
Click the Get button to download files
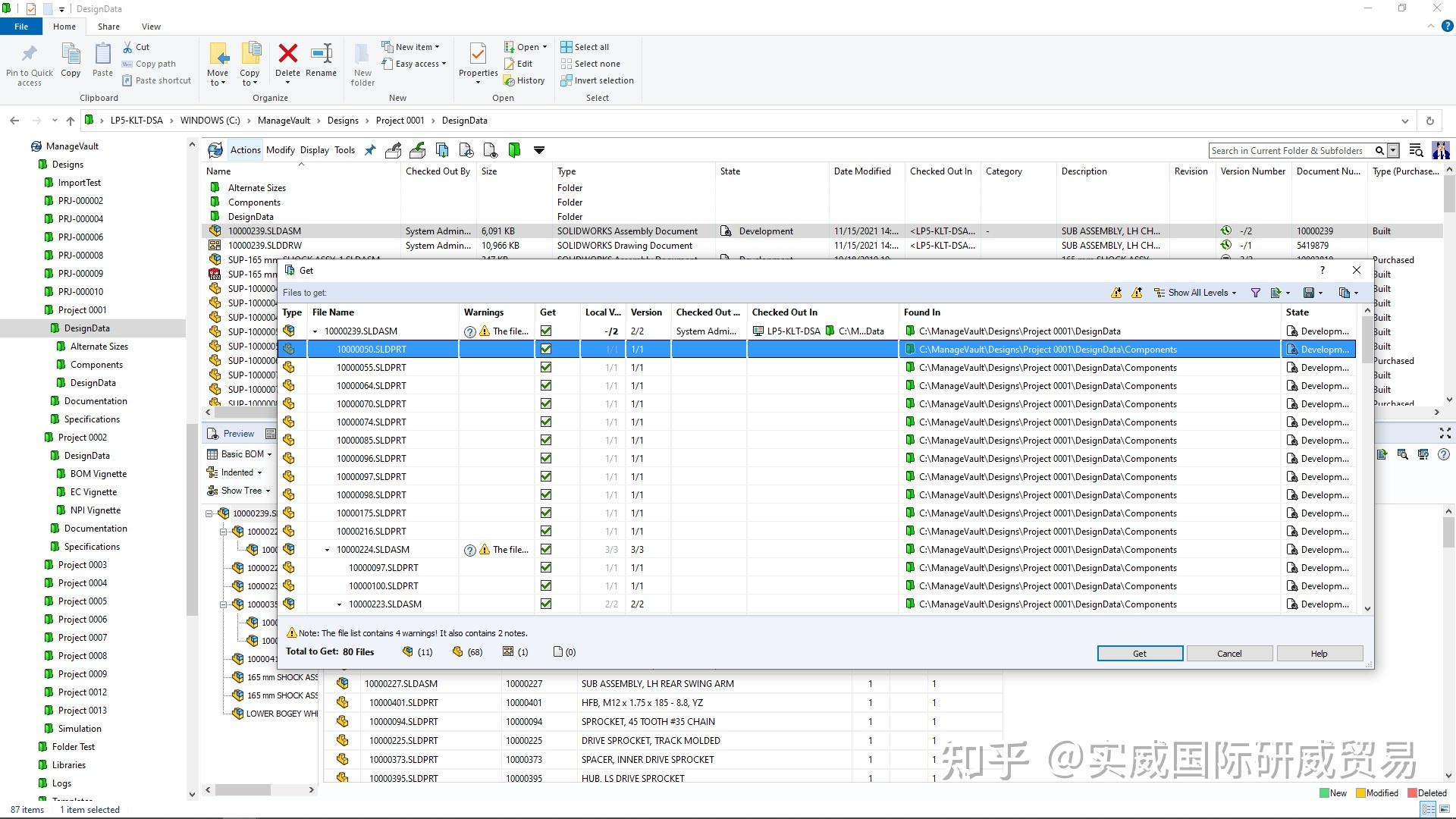[1139, 653]
